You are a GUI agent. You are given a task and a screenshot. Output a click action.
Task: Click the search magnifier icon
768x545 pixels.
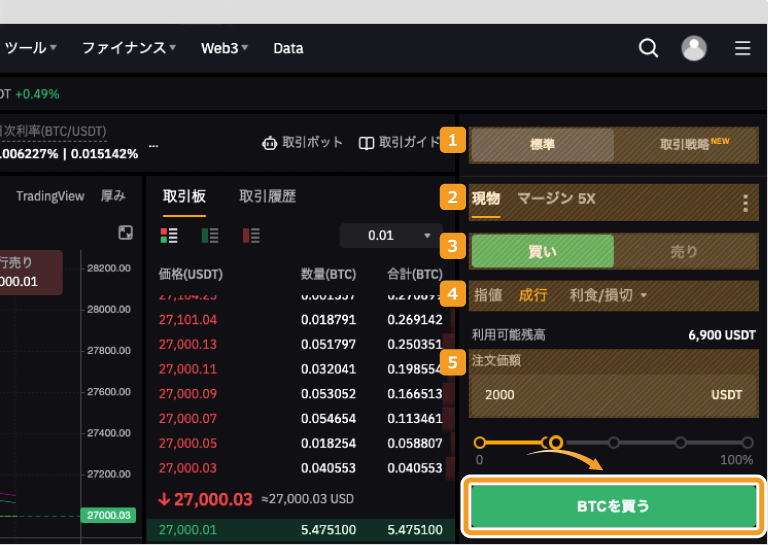[x=648, y=48]
